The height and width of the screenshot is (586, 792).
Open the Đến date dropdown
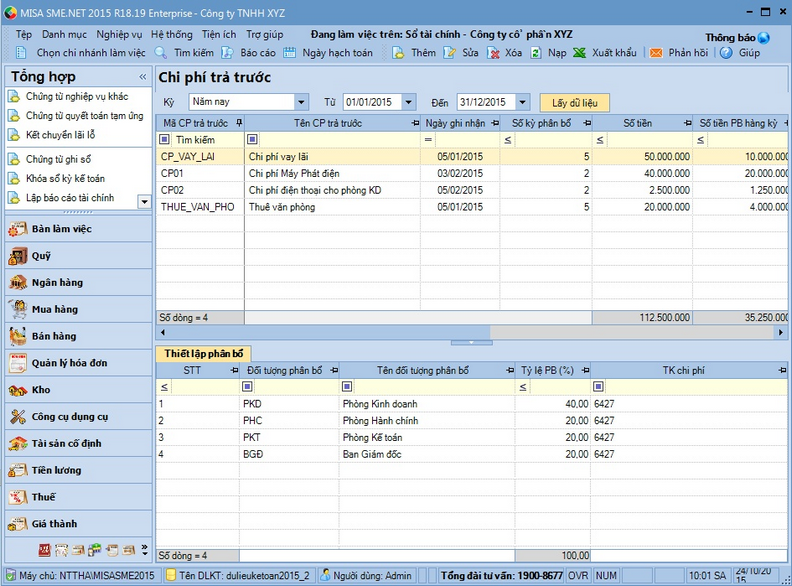coord(522,102)
